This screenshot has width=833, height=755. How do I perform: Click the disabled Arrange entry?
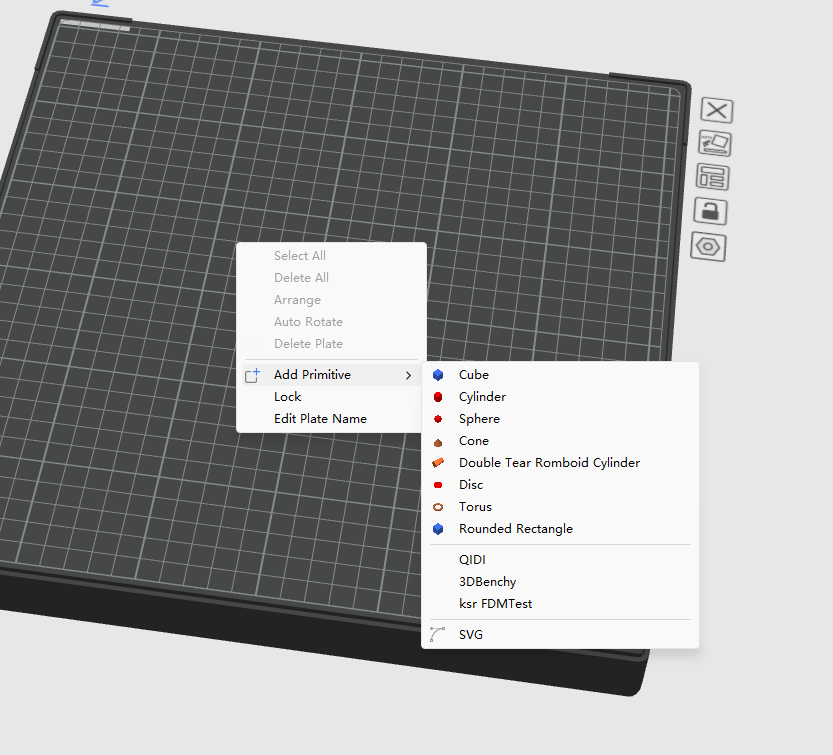coord(331,300)
